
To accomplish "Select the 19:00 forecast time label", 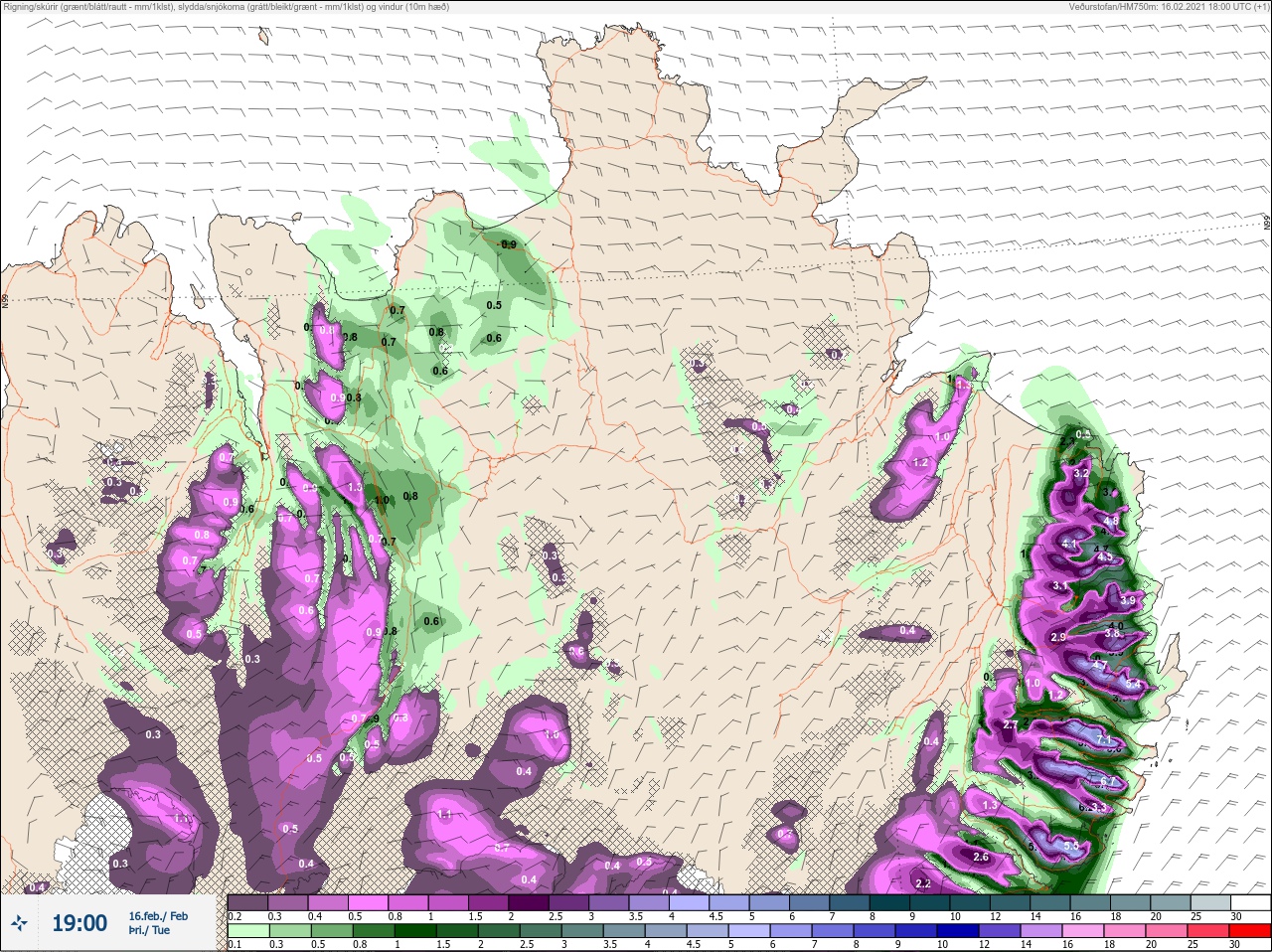I will [x=79, y=923].
